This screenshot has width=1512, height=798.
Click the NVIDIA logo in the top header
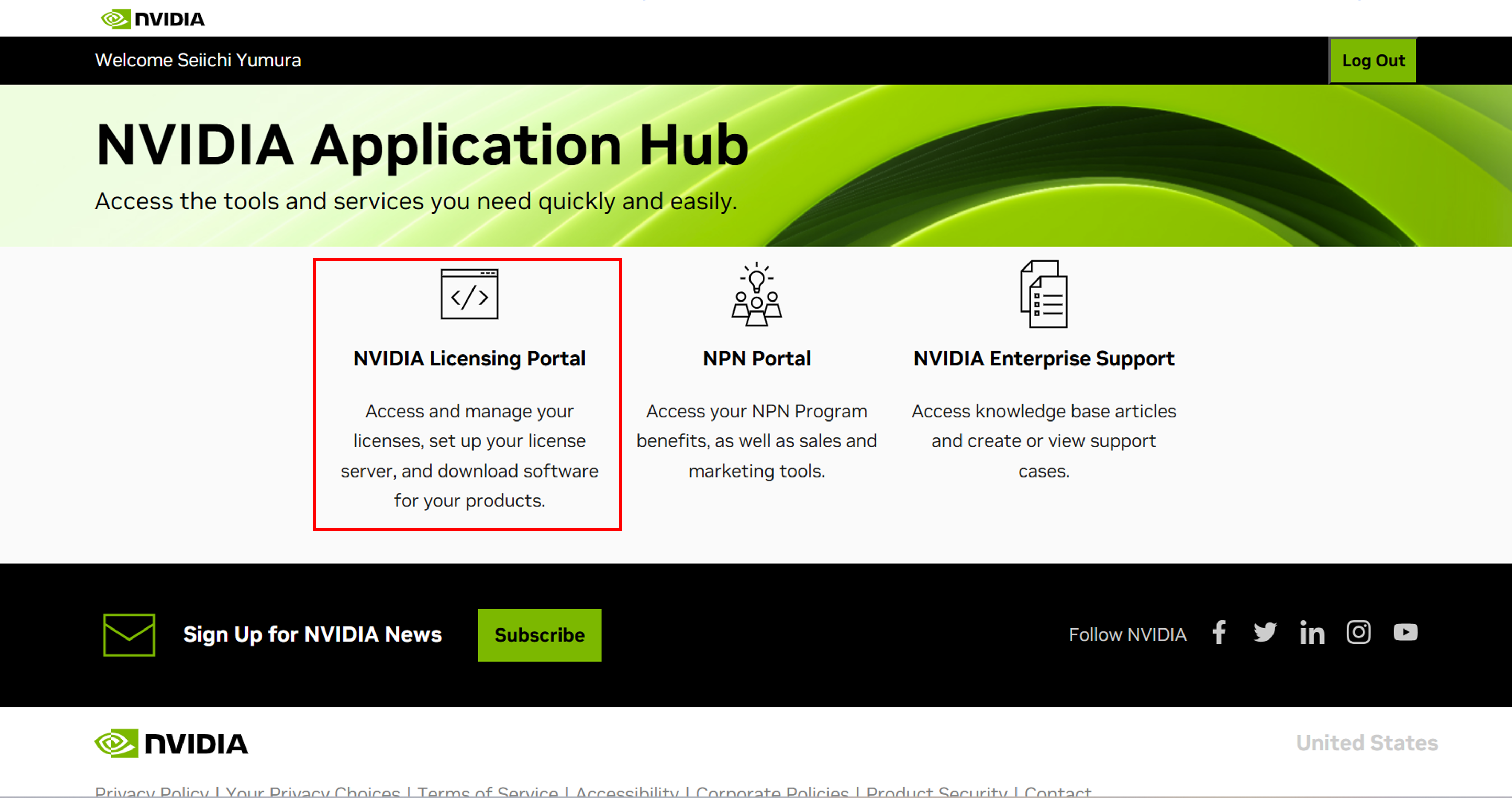click(153, 19)
